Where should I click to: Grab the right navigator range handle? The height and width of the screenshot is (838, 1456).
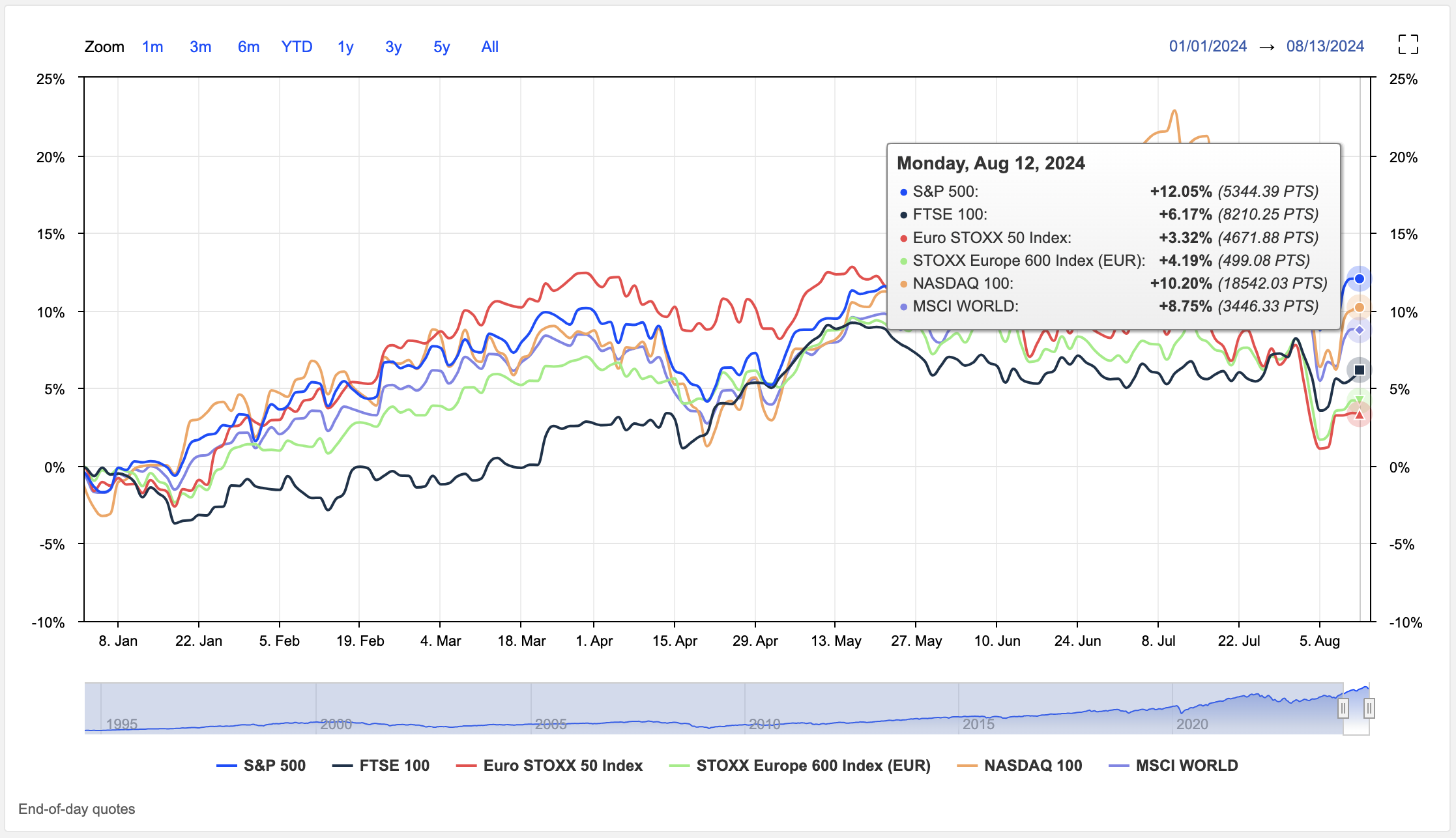(x=1369, y=708)
